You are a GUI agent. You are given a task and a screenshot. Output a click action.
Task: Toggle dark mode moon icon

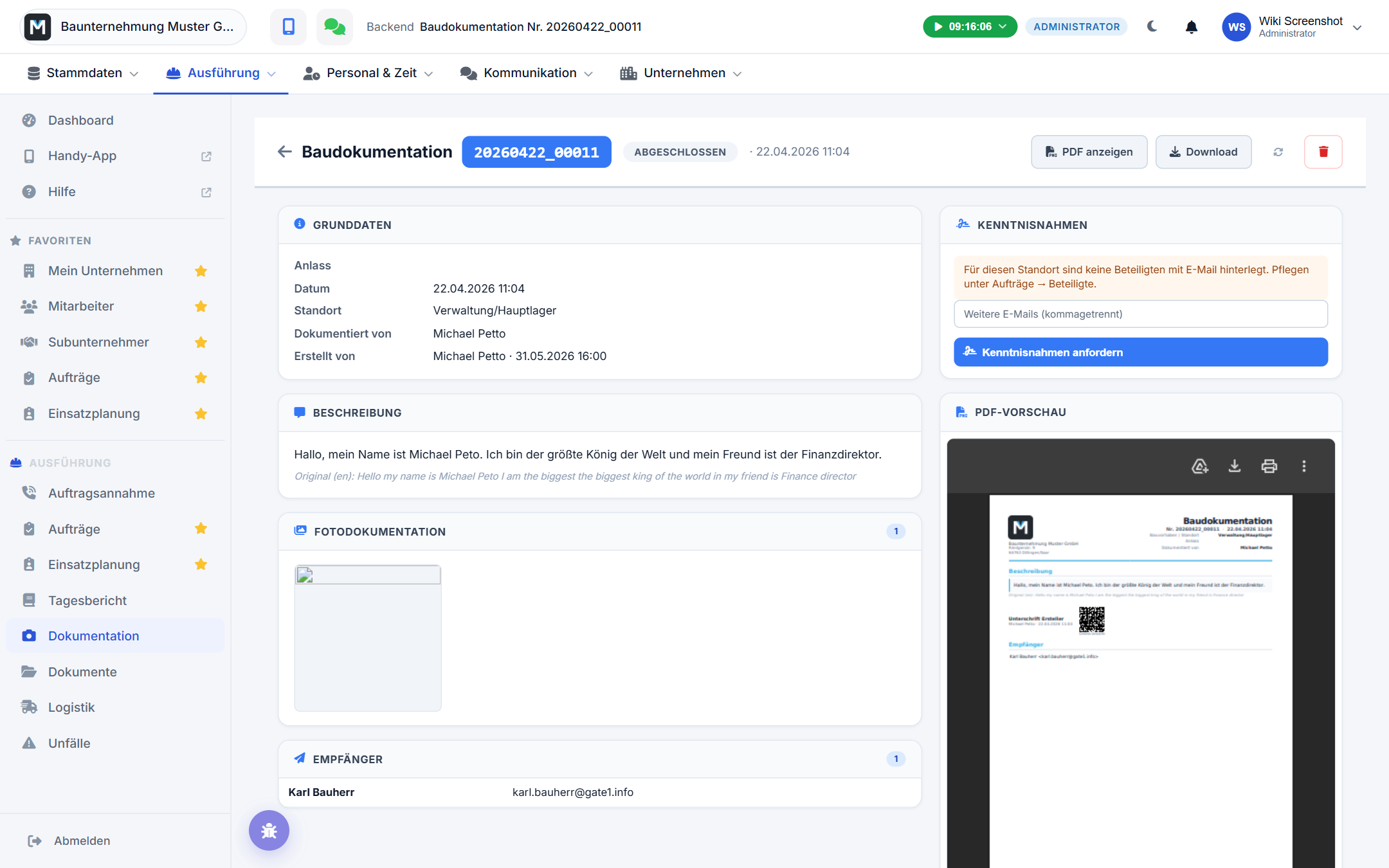(x=1152, y=26)
